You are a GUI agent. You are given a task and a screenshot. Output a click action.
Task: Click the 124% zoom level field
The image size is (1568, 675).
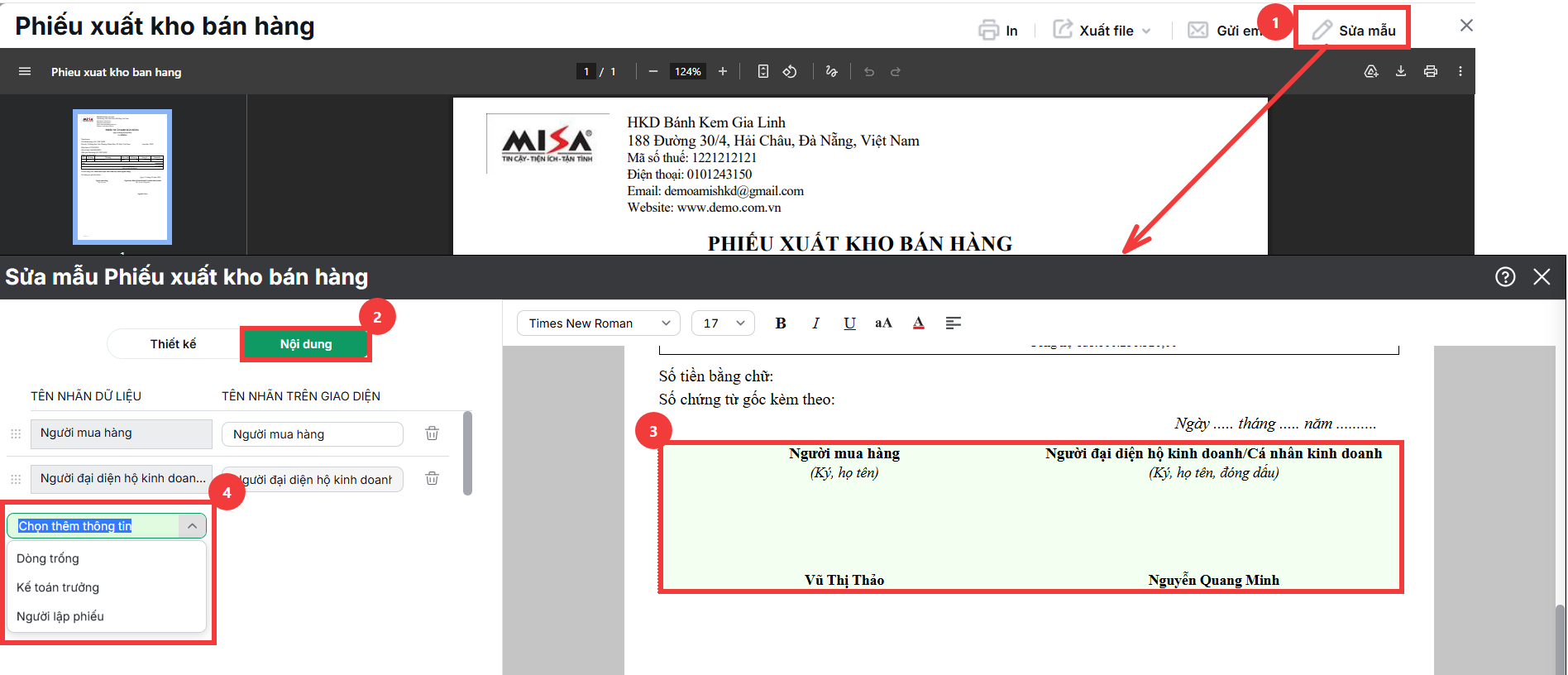pyautogui.click(x=687, y=71)
